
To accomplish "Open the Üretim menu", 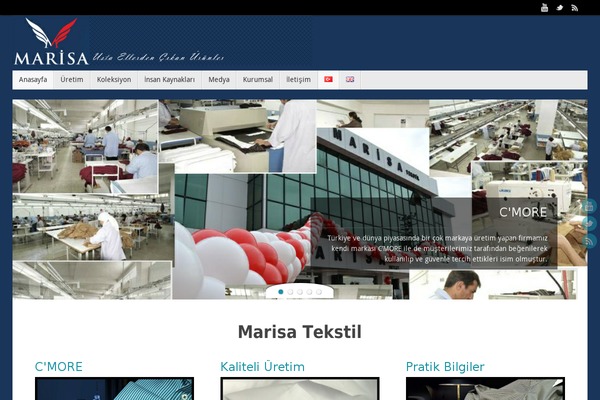I will pyautogui.click(x=72, y=80).
